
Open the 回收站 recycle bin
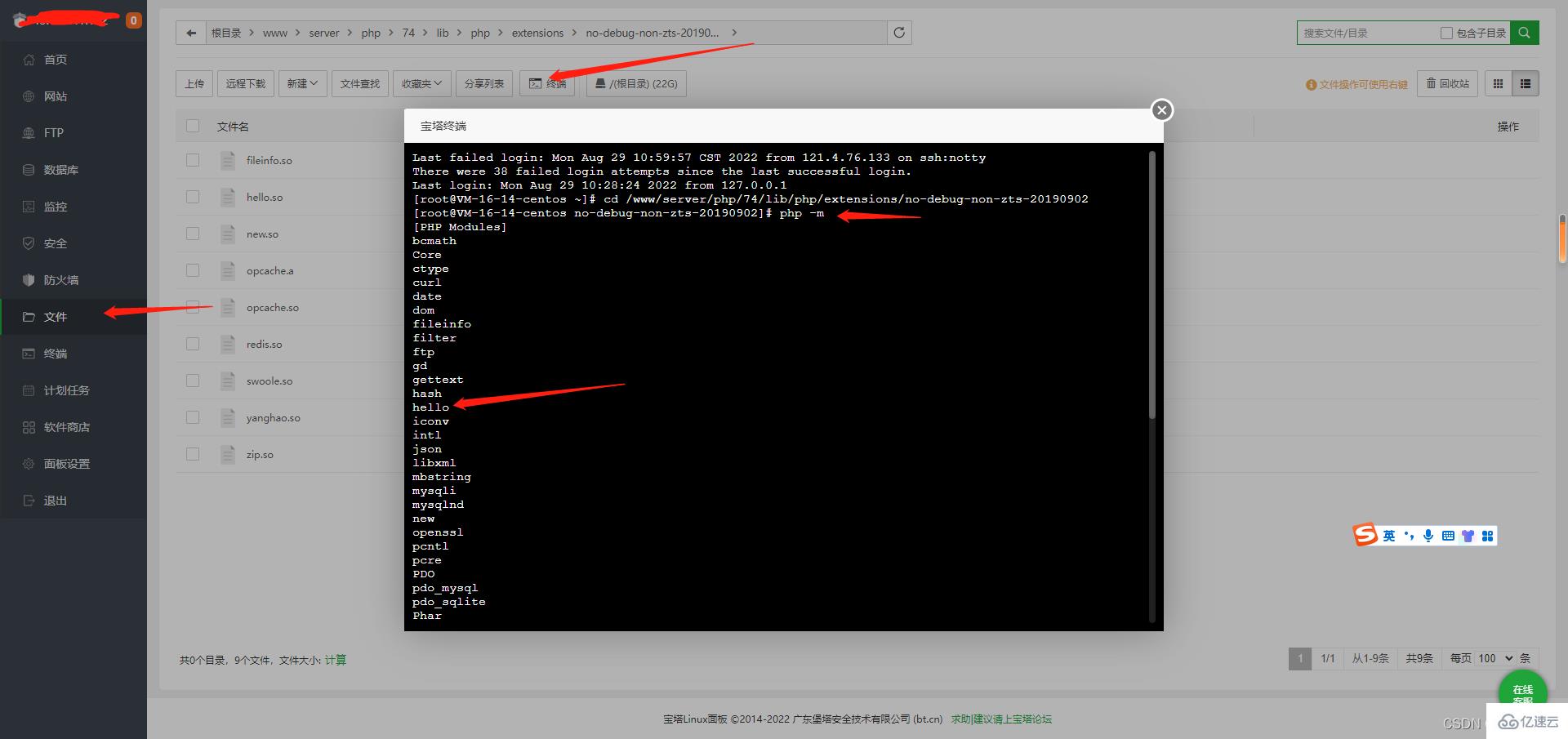tap(1447, 83)
